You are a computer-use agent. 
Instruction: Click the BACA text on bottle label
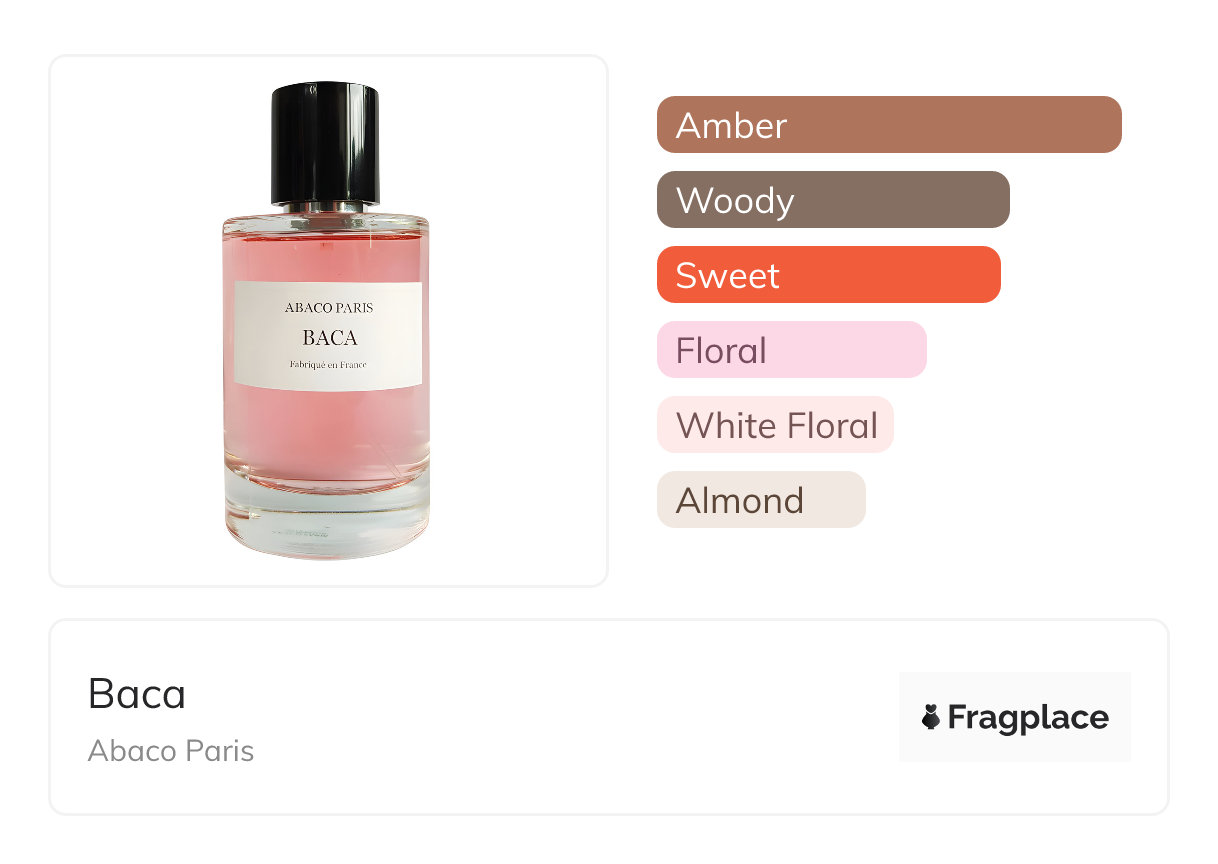(x=330, y=338)
